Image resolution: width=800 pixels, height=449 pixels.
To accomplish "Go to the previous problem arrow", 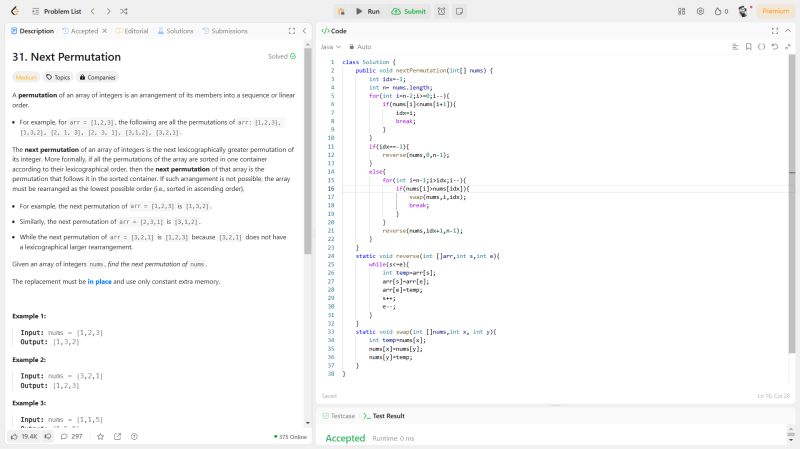I will coord(93,11).
